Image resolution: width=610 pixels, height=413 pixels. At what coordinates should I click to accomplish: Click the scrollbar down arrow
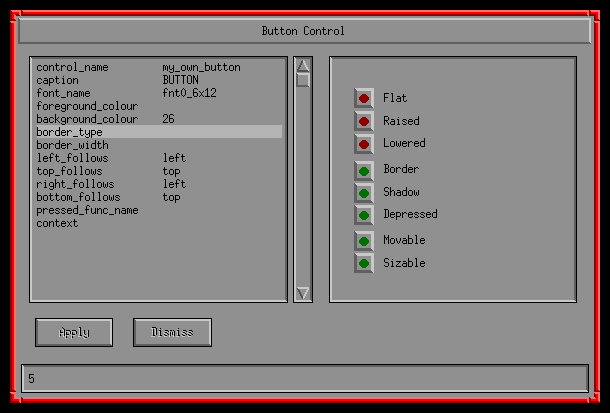[x=303, y=293]
